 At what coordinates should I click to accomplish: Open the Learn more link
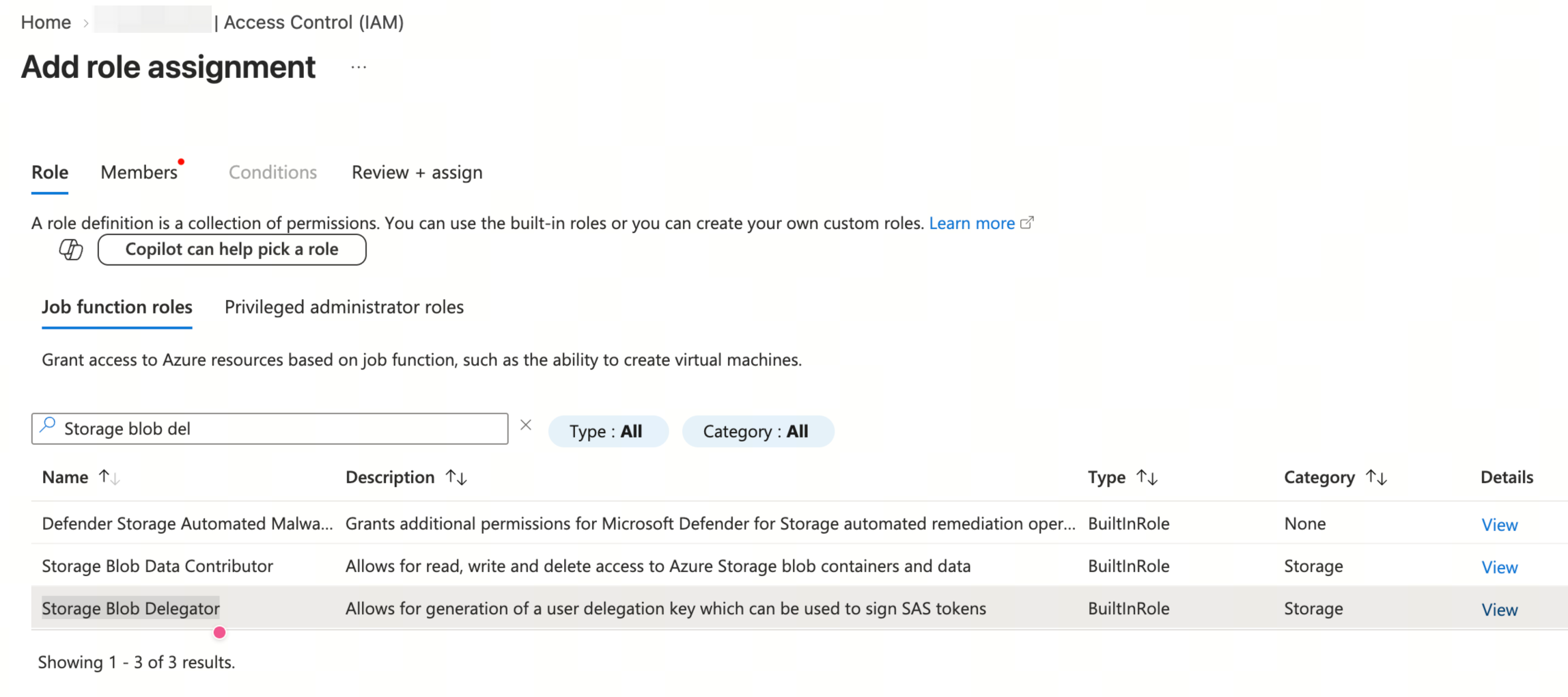(x=972, y=223)
